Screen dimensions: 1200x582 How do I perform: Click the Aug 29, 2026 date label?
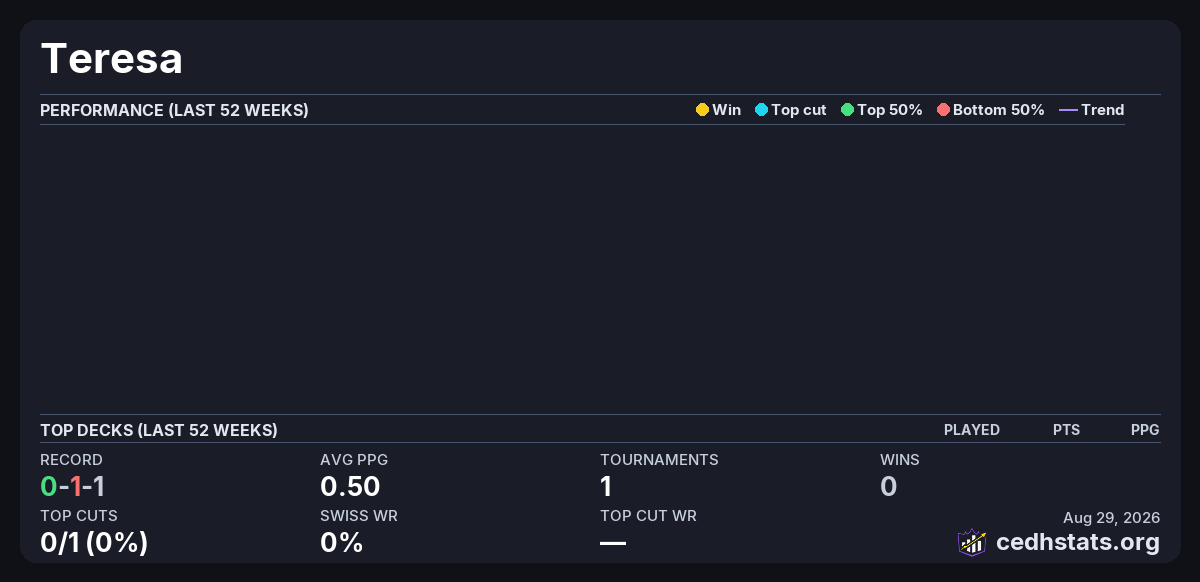[x=1111, y=517]
